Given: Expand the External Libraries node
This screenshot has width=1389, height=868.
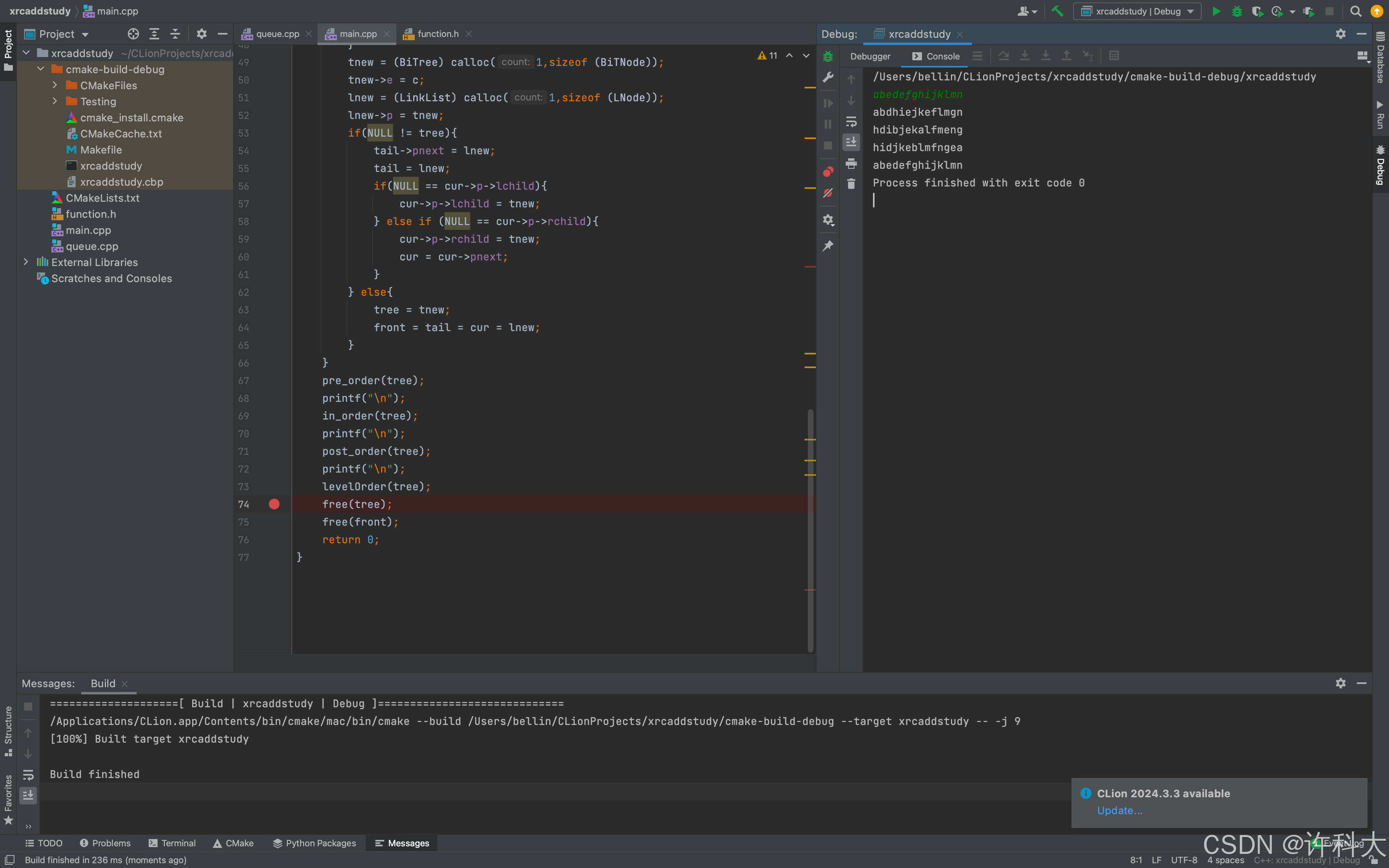Looking at the screenshot, I should (x=26, y=262).
